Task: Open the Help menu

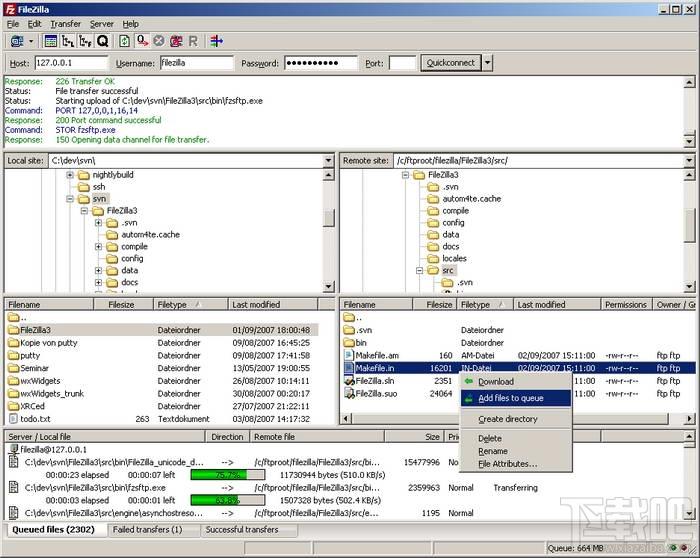Action: 130,24
